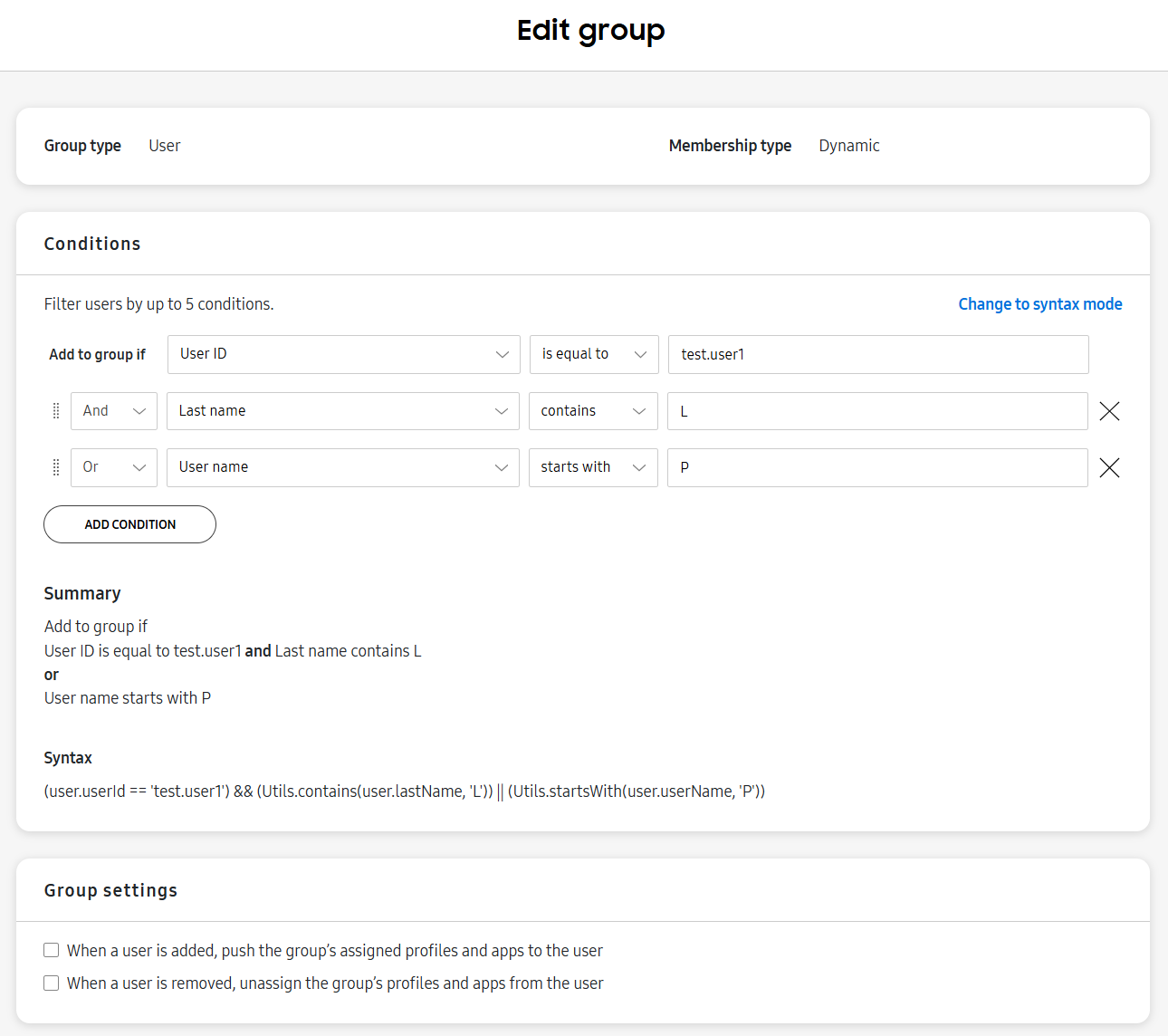Enable pushing profiles when user is added
The image size is (1168, 1036).
(52, 950)
